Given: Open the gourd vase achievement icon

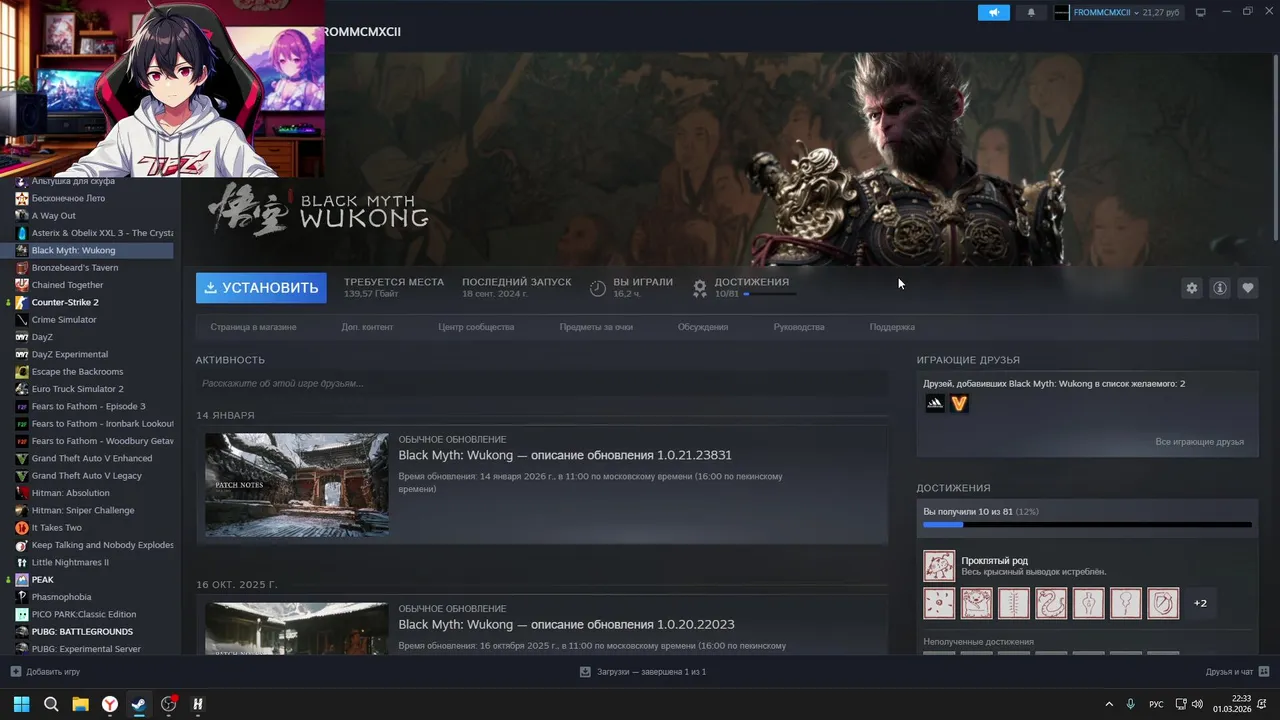Looking at the screenshot, I should (1088, 603).
